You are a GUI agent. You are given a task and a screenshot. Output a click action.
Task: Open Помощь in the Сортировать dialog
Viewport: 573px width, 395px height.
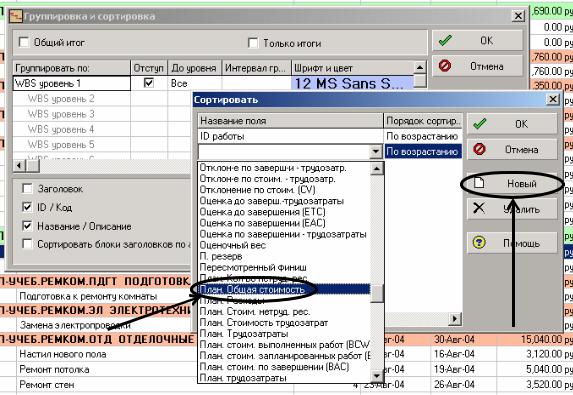(512, 243)
